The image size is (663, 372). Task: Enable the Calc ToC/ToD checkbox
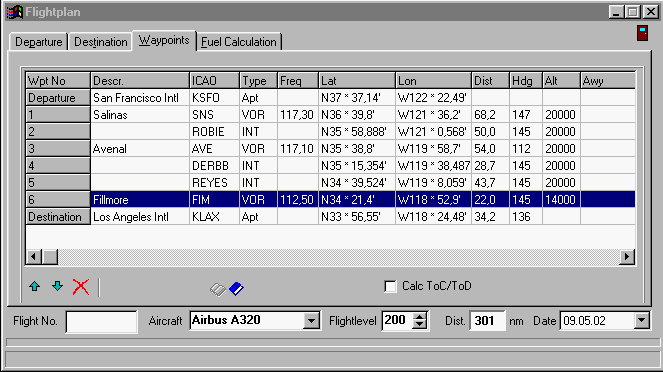(x=390, y=286)
